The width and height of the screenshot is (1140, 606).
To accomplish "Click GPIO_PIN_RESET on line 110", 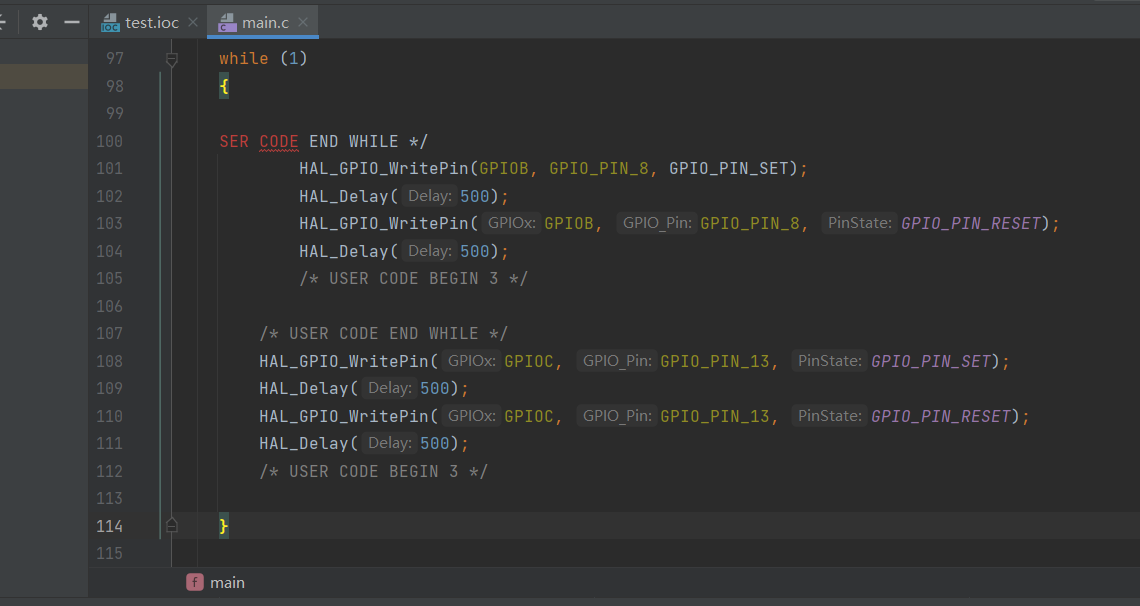I will point(942,416).
